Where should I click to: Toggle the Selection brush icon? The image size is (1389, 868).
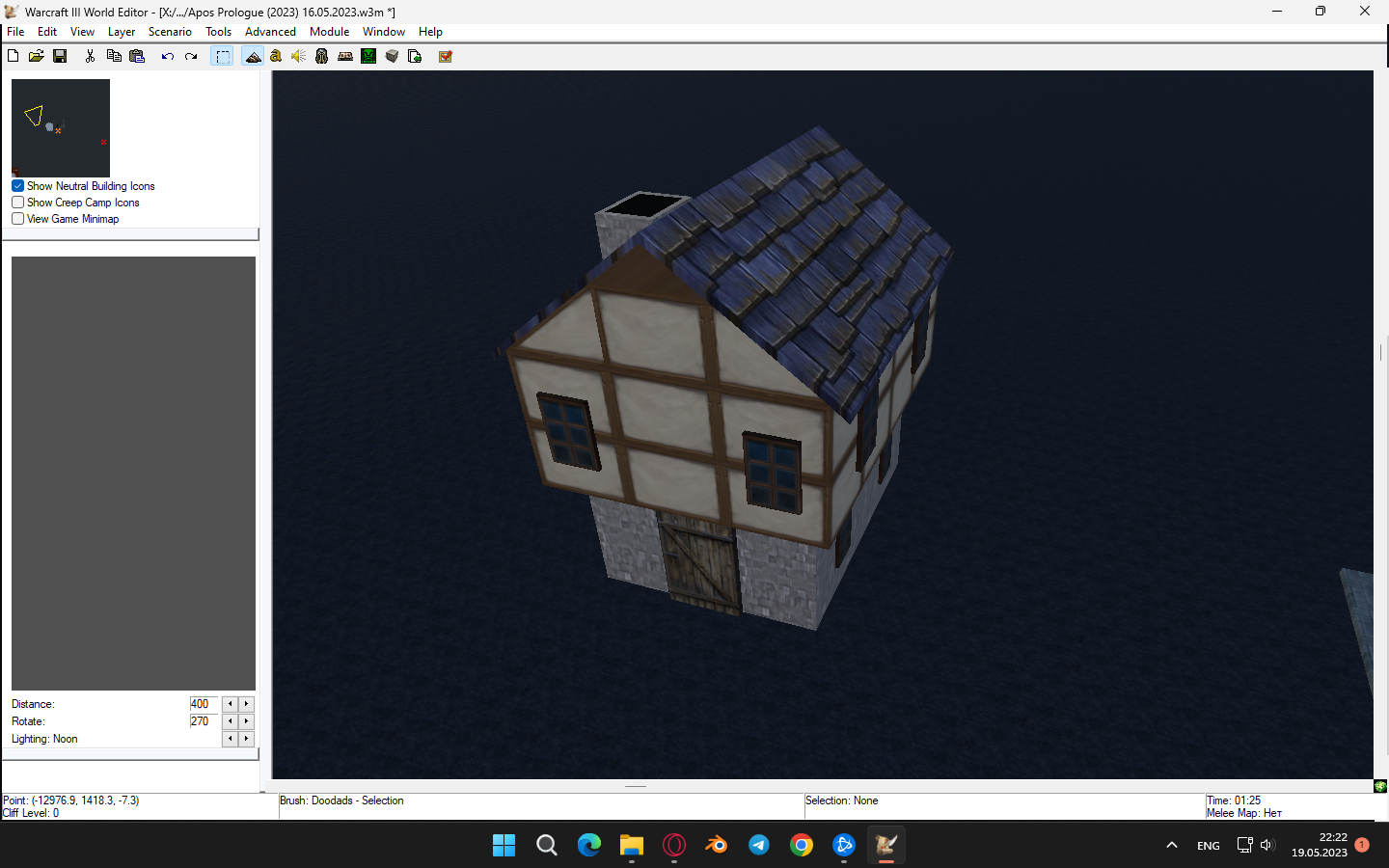pyautogui.click(x=223, y=56)
